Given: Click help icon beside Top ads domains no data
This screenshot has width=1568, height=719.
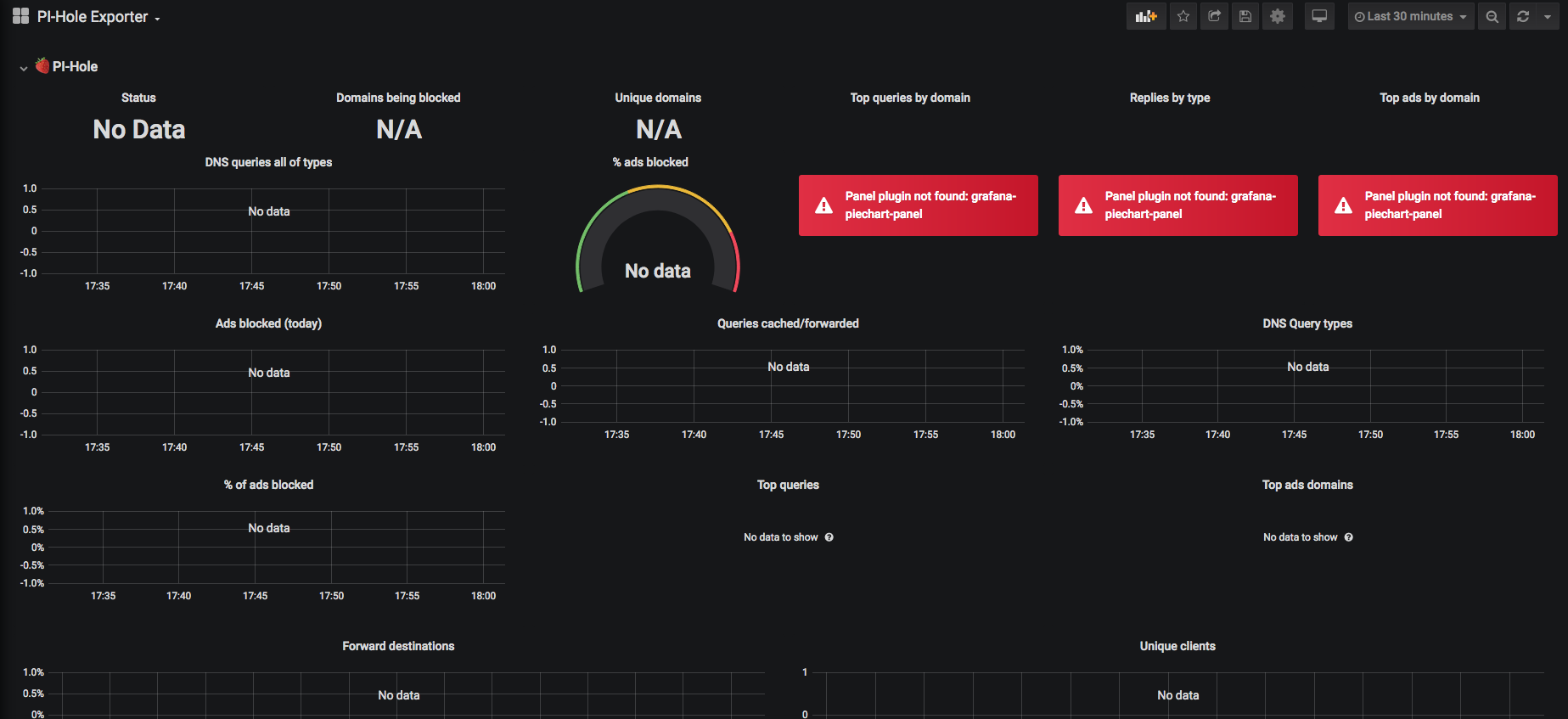Looking at the screenshot, I should [1349, 537].
